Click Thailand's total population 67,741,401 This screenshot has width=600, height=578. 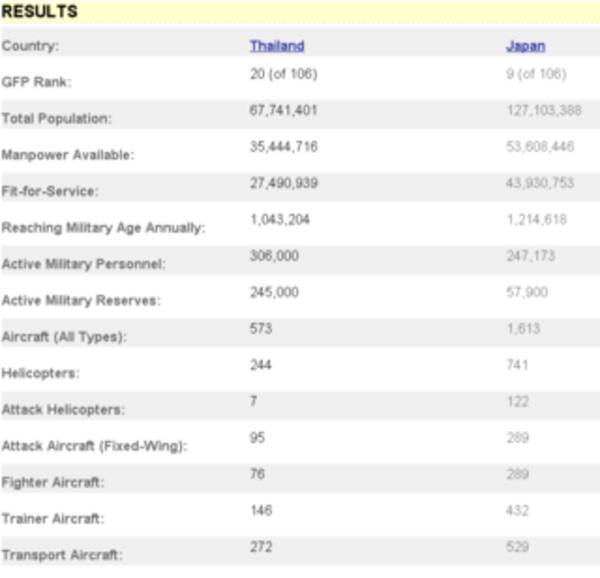pyautogui.click(x=283, y=110)
